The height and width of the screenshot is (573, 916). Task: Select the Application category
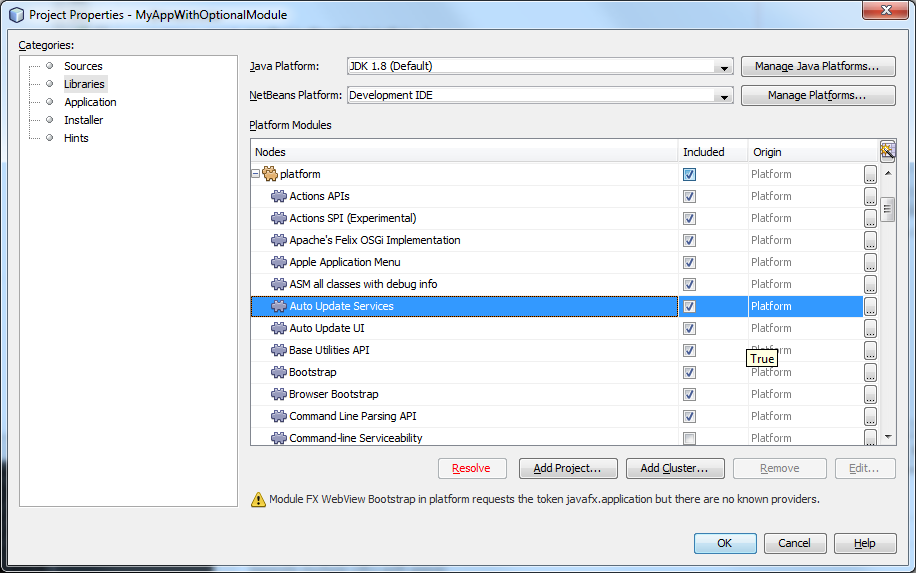[x=90, y=102]
